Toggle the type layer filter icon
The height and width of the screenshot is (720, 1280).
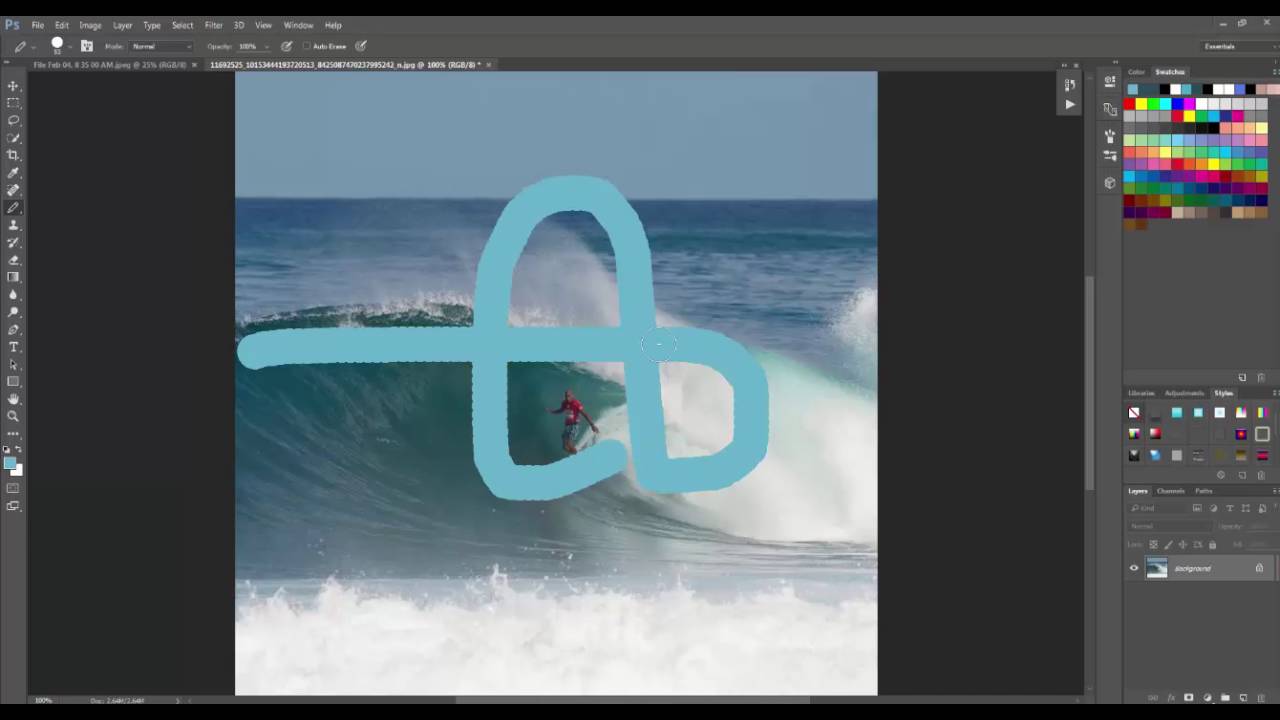tap(1229, 508)
